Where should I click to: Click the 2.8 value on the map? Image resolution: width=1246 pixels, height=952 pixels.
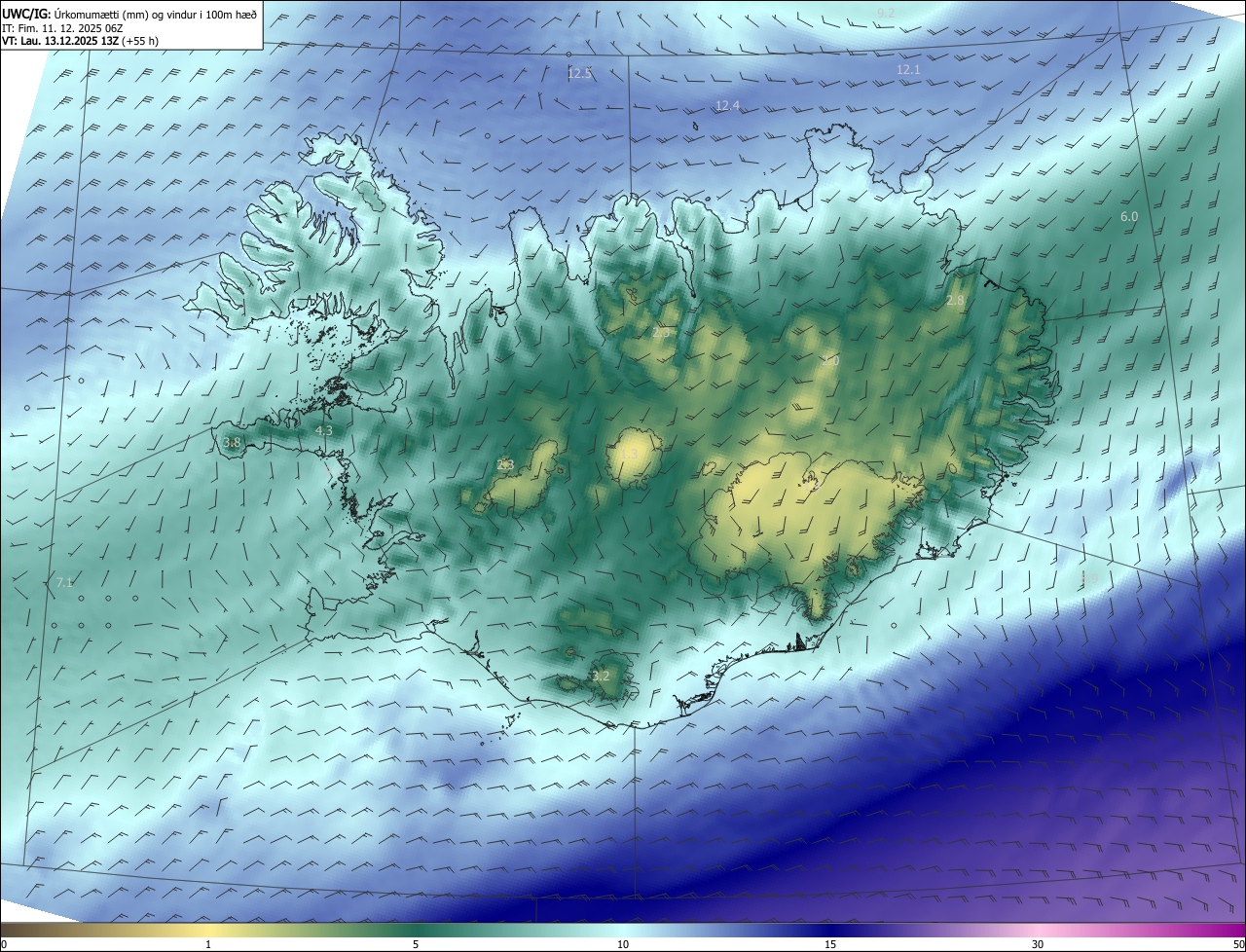pyautogui.click(x=955, y=301)
